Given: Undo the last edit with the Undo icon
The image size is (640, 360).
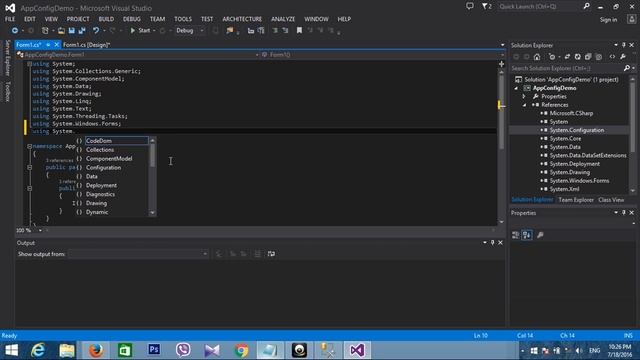Looking at the screenshot, I should click(x=96, y=31).
